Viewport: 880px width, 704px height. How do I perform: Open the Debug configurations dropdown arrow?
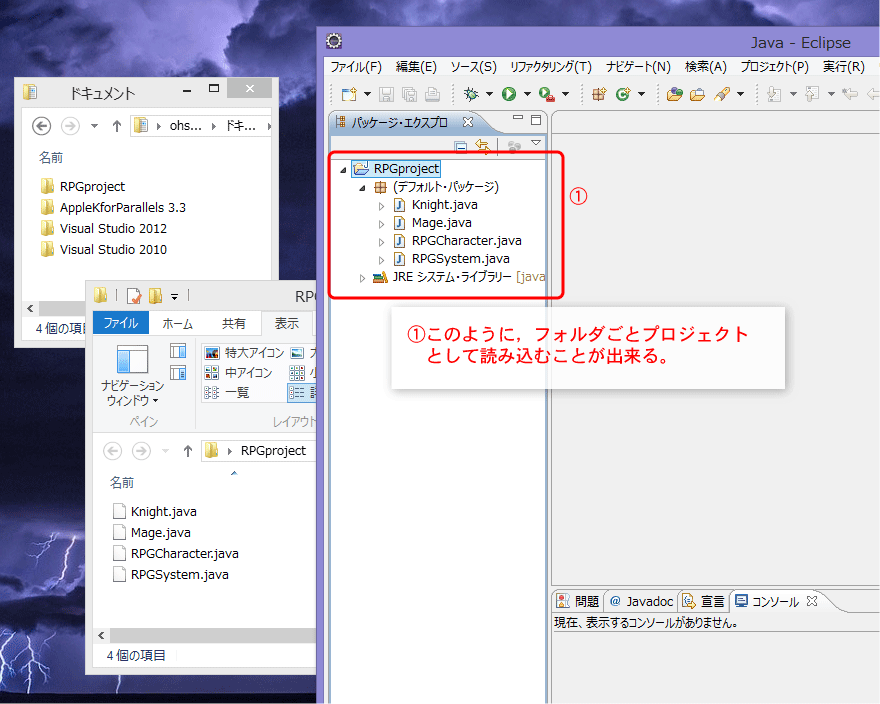click(489, 94)
